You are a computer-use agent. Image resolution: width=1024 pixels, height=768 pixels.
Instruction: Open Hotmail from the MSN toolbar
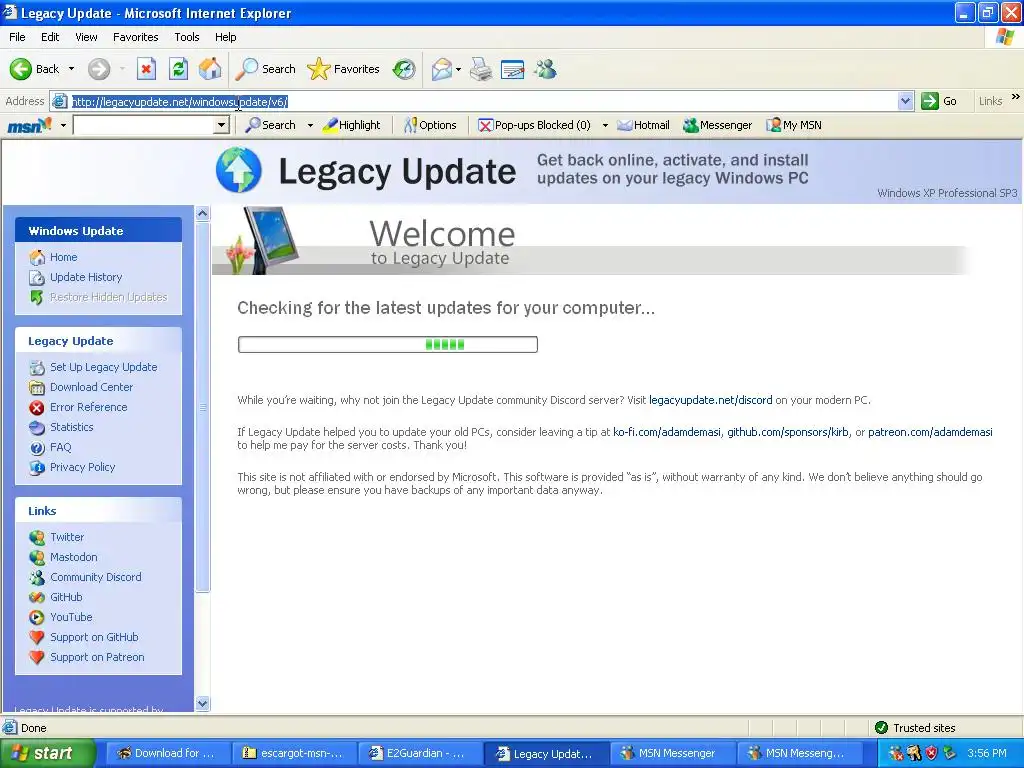(643, 125)
